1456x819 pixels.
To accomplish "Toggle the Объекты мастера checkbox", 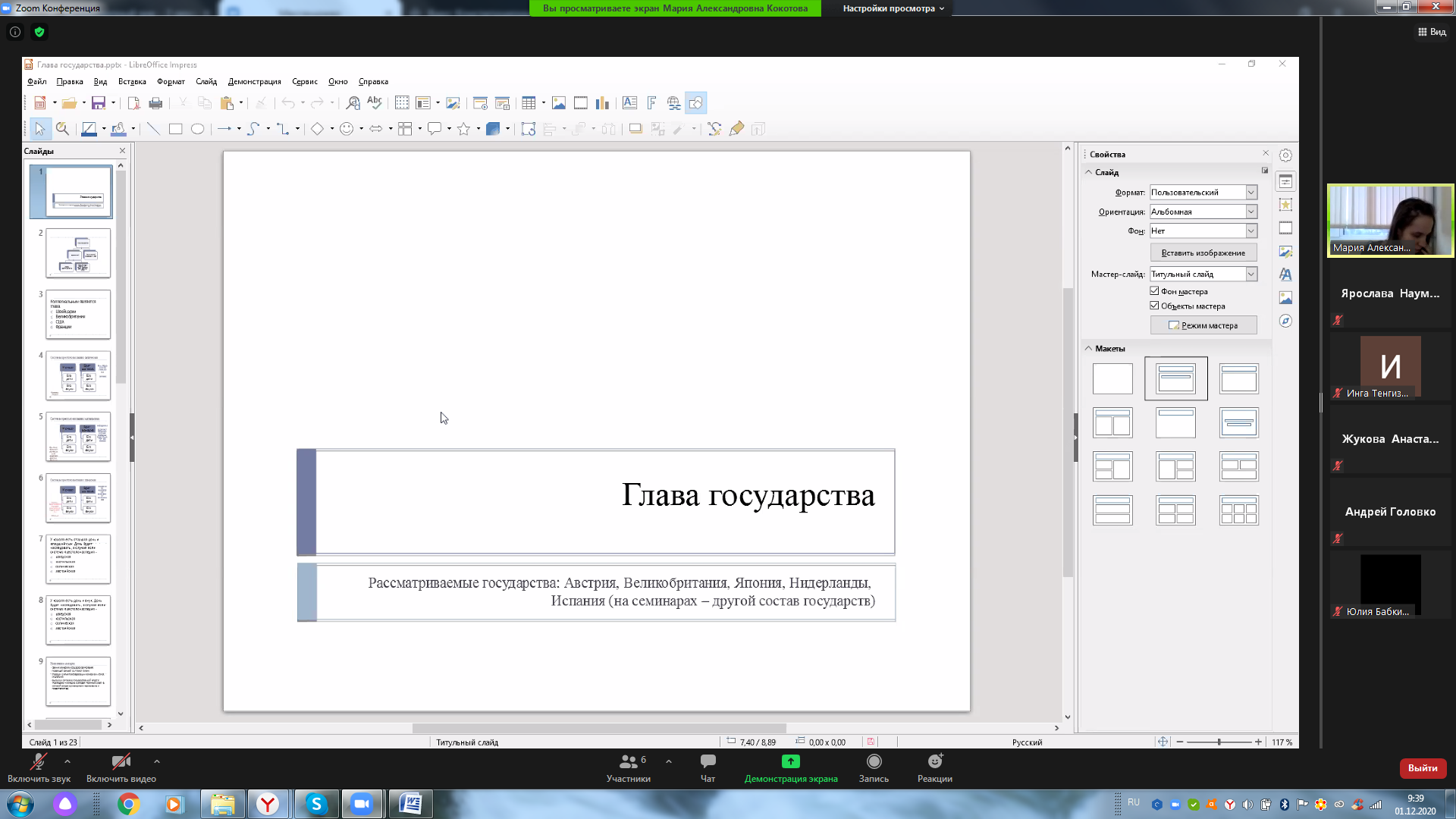I will tap(1154, 306).
